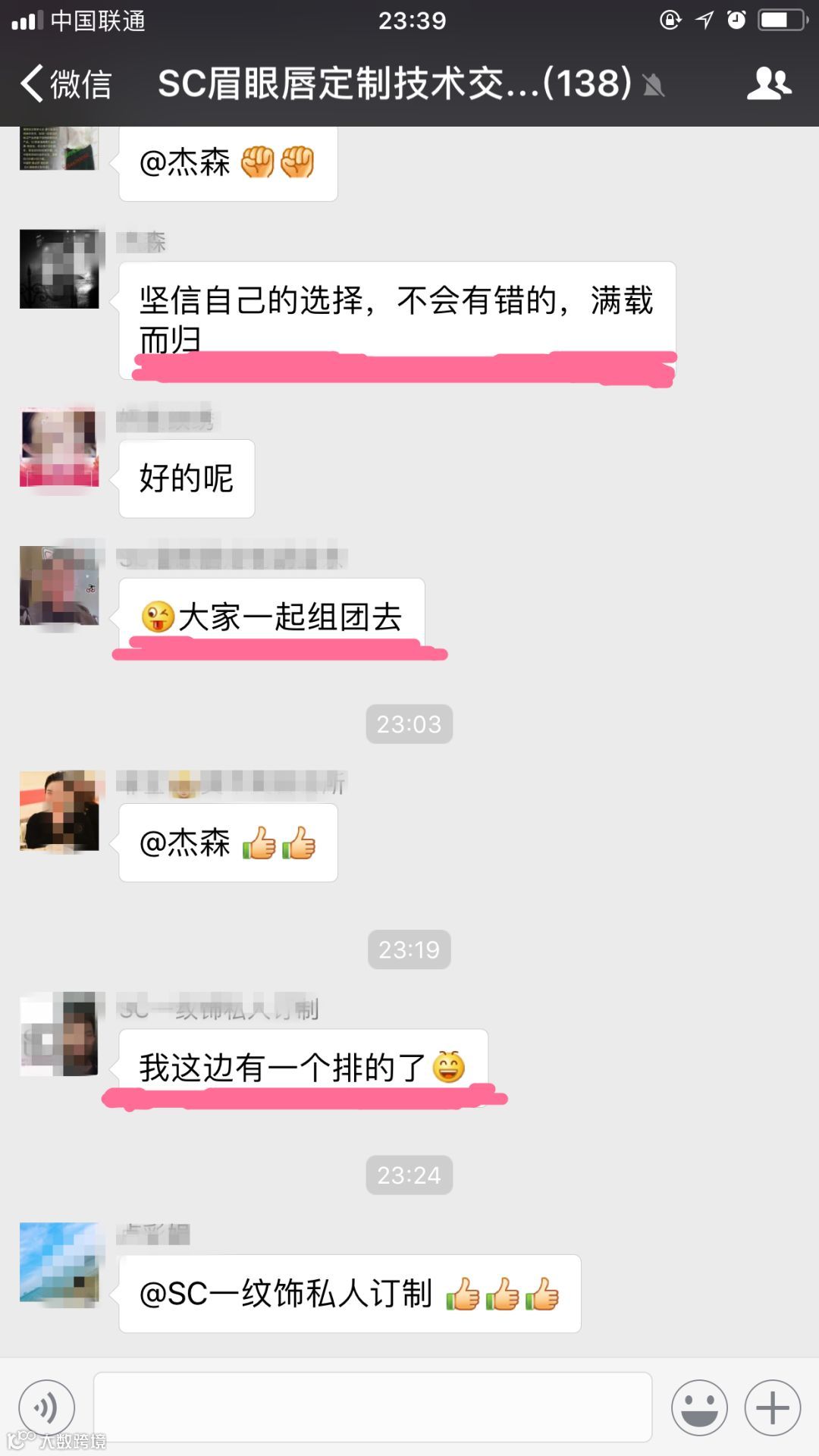
Task: Tap the 我这边有一个排的了 message bubble
Action: pos(303,1068)
